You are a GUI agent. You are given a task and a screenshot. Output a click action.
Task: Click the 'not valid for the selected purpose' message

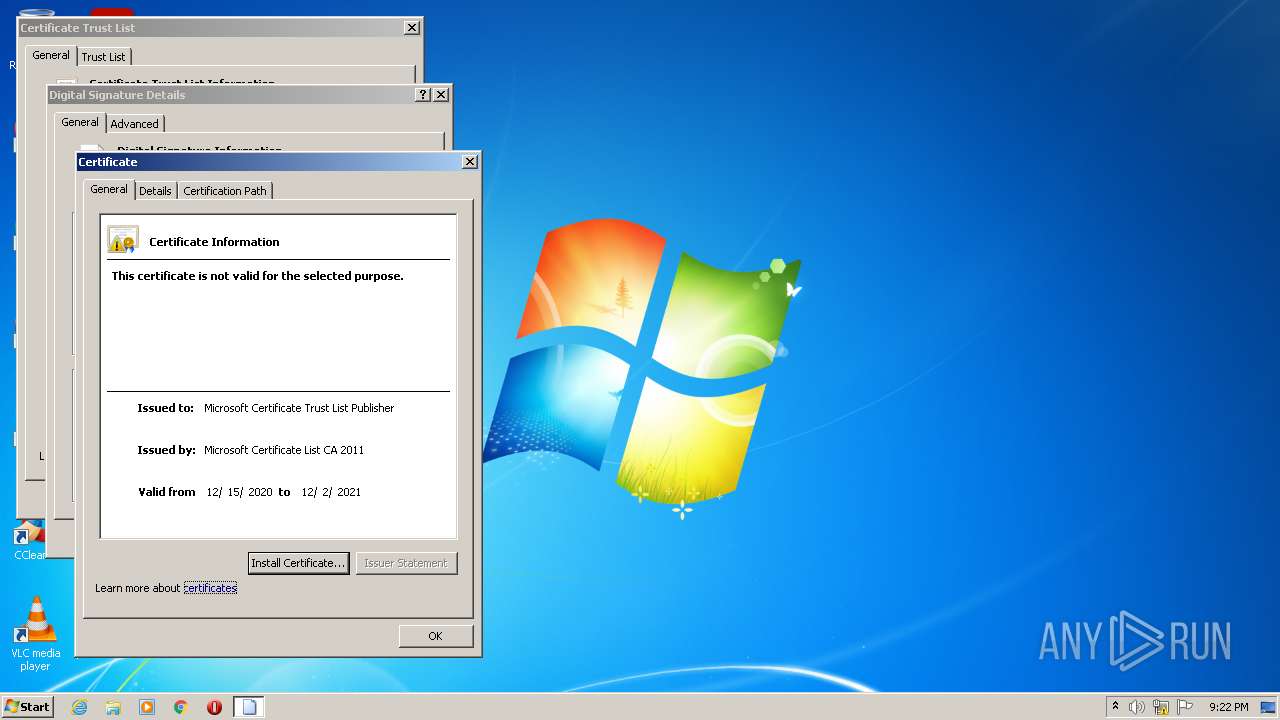click(258, 276)
